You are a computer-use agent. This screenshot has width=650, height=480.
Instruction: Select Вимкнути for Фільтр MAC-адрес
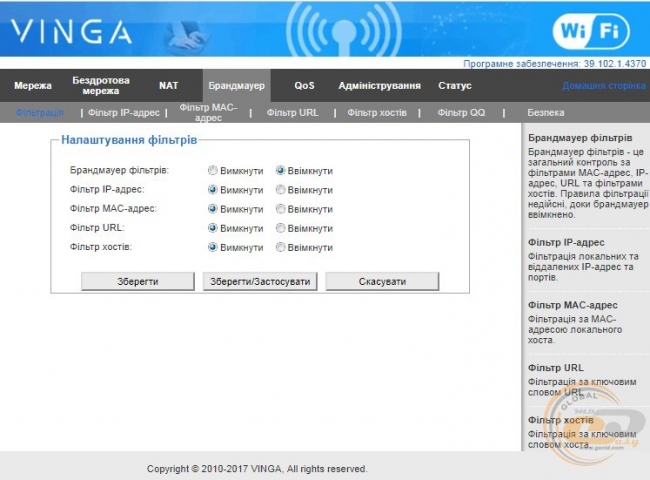213,208
